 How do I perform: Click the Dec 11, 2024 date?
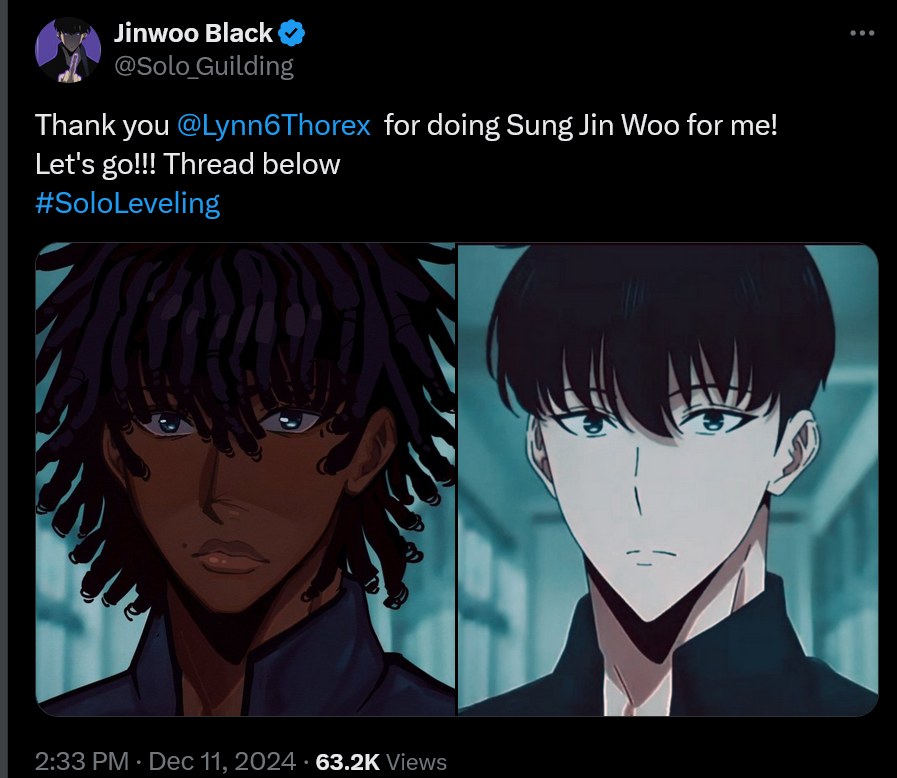[x=222, y=761]
